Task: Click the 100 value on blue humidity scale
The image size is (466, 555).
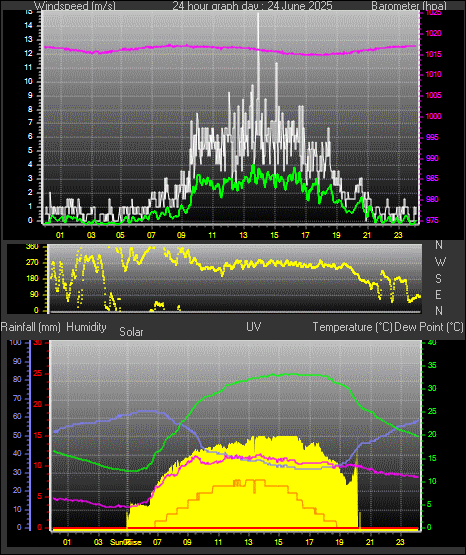Action: (x=16, y=342)
